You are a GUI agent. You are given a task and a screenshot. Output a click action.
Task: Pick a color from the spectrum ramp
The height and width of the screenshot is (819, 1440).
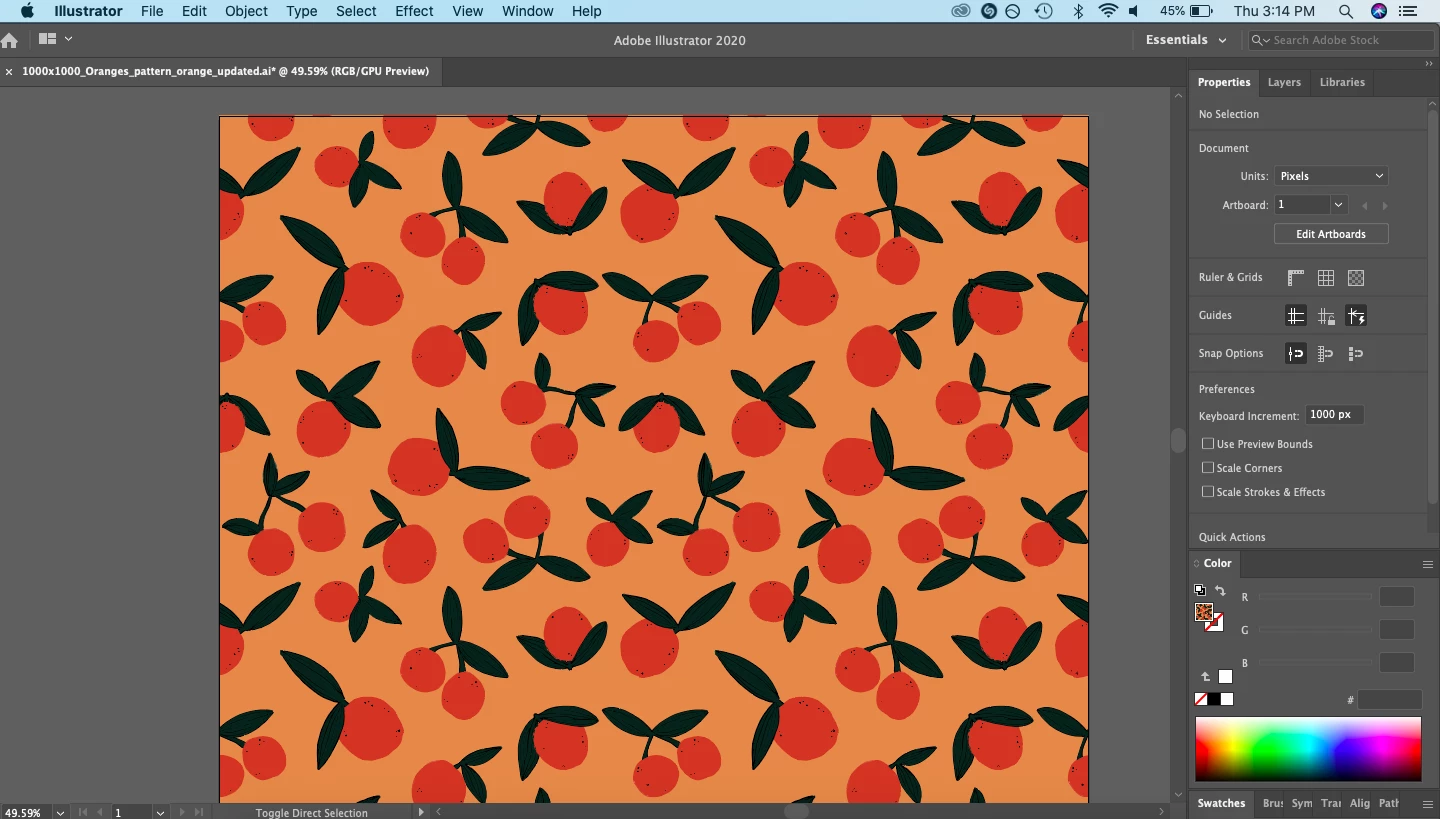[1308, 749]
